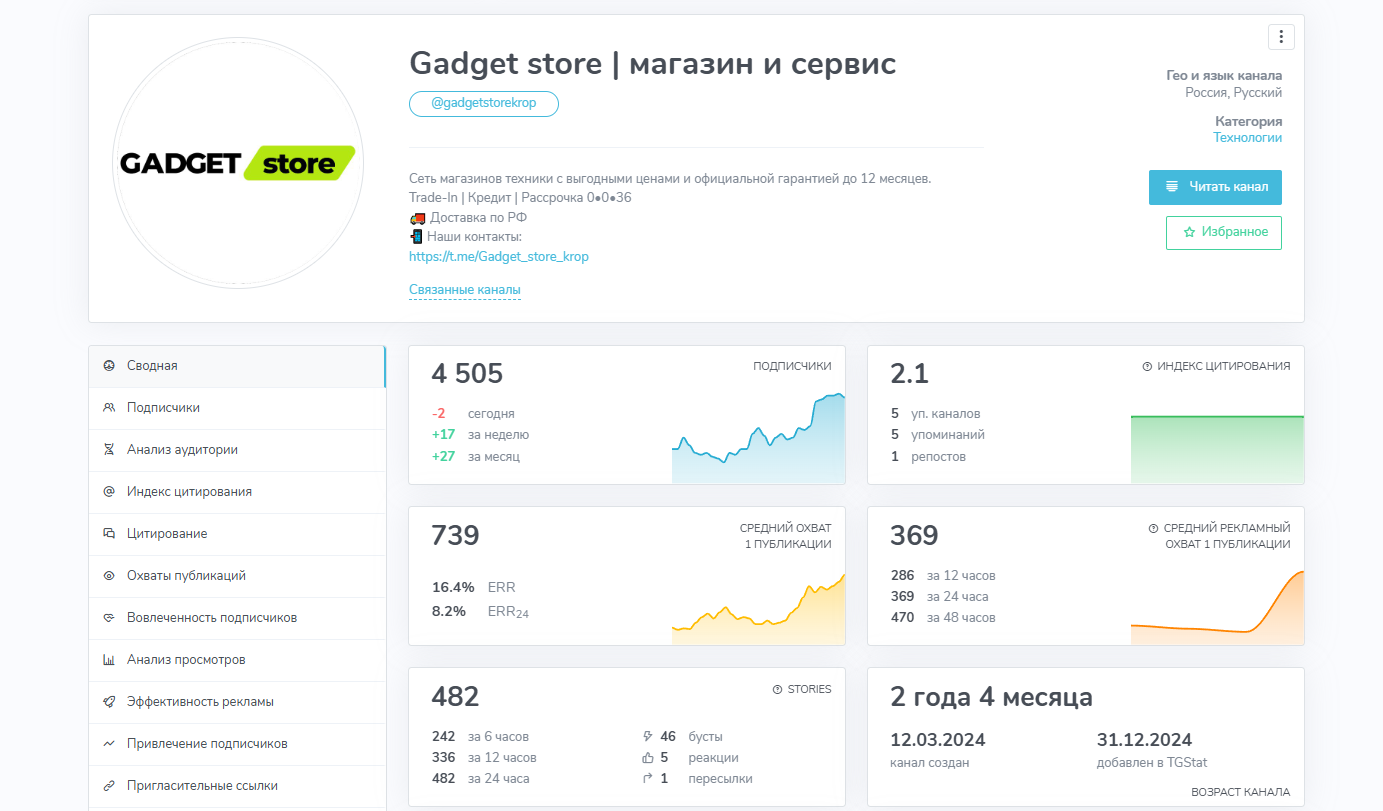Image resolution: width=1383 pixels, height=811 pixels.
Task: Click the Цитирование quote icon
Action: (x=109, y=534)
